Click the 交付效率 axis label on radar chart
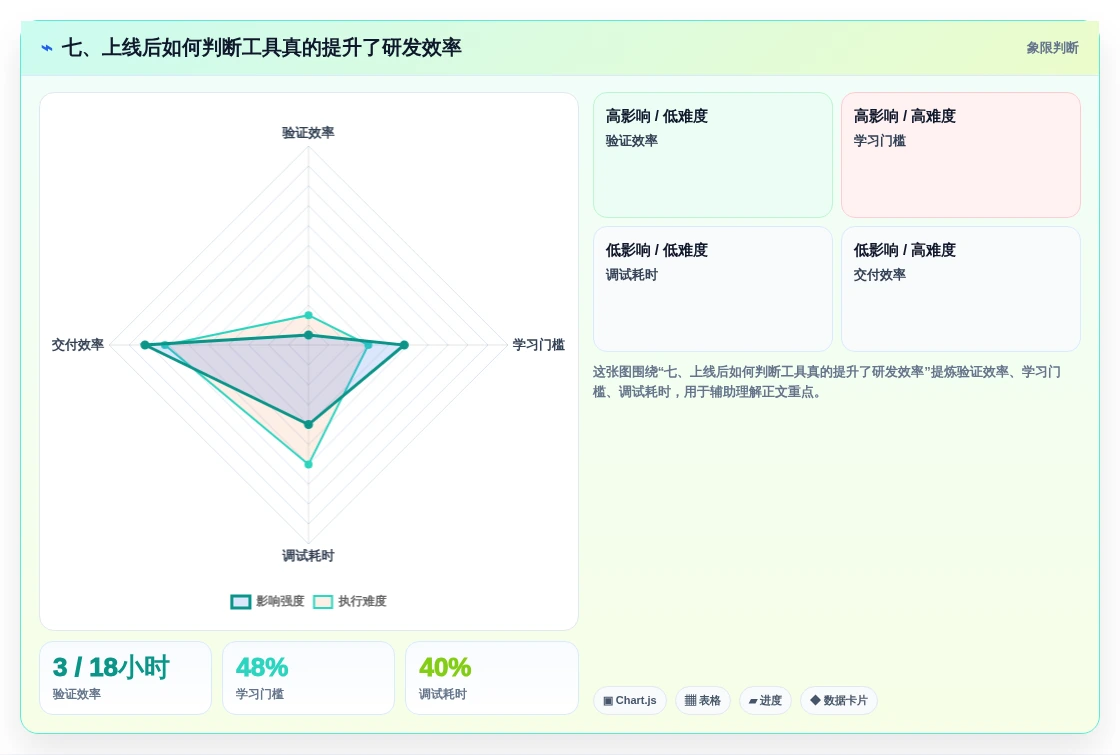1120x755 pixels. (x=78, y=345)
